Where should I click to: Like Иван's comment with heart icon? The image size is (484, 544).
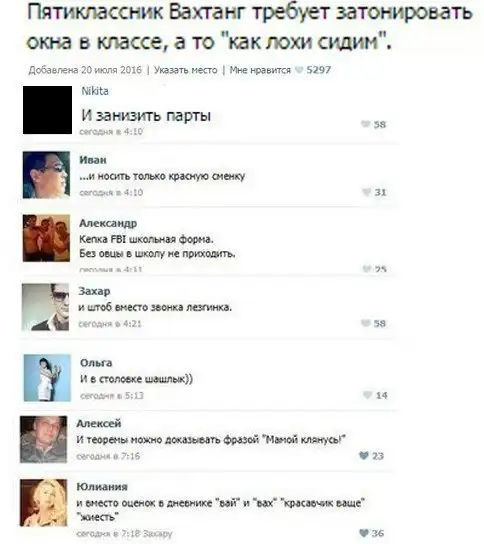pos(366,192)
